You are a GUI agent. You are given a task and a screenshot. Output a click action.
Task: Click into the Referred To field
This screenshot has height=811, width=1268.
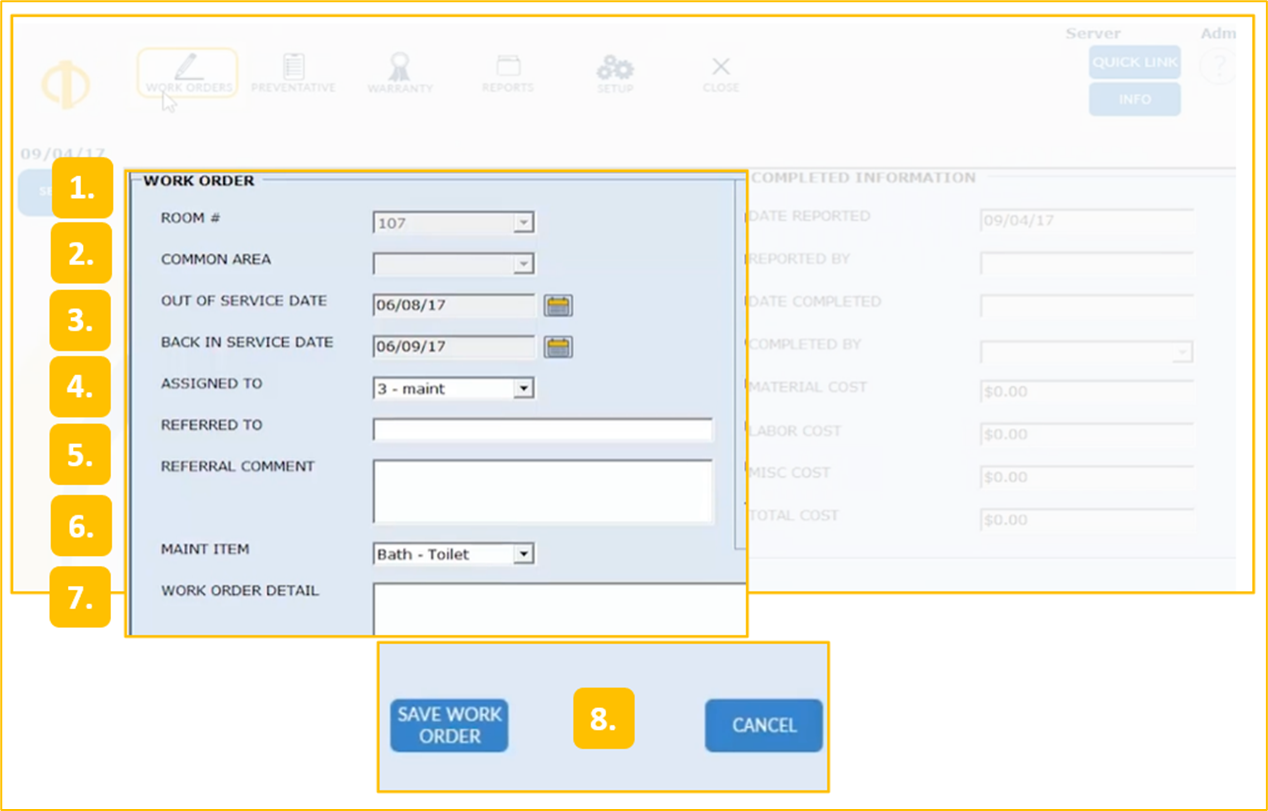click(542, 430)
